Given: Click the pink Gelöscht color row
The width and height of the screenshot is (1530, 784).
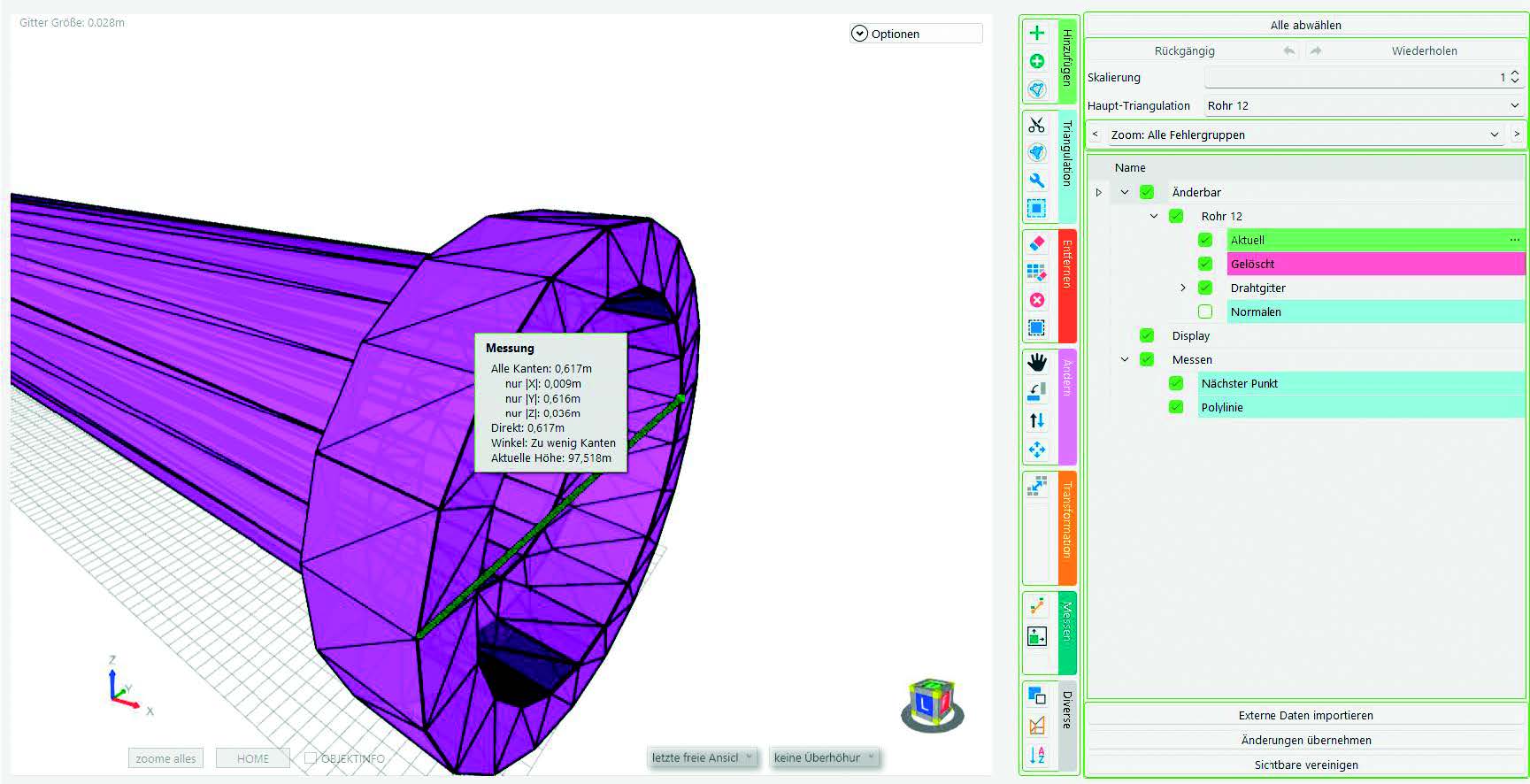Looking at the screenshot, I should coord(1375,264).
